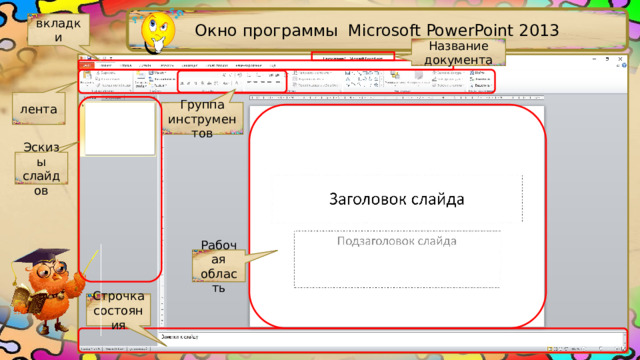
Task: Toggle Underline formatting in font group
Action: [196, 83]
